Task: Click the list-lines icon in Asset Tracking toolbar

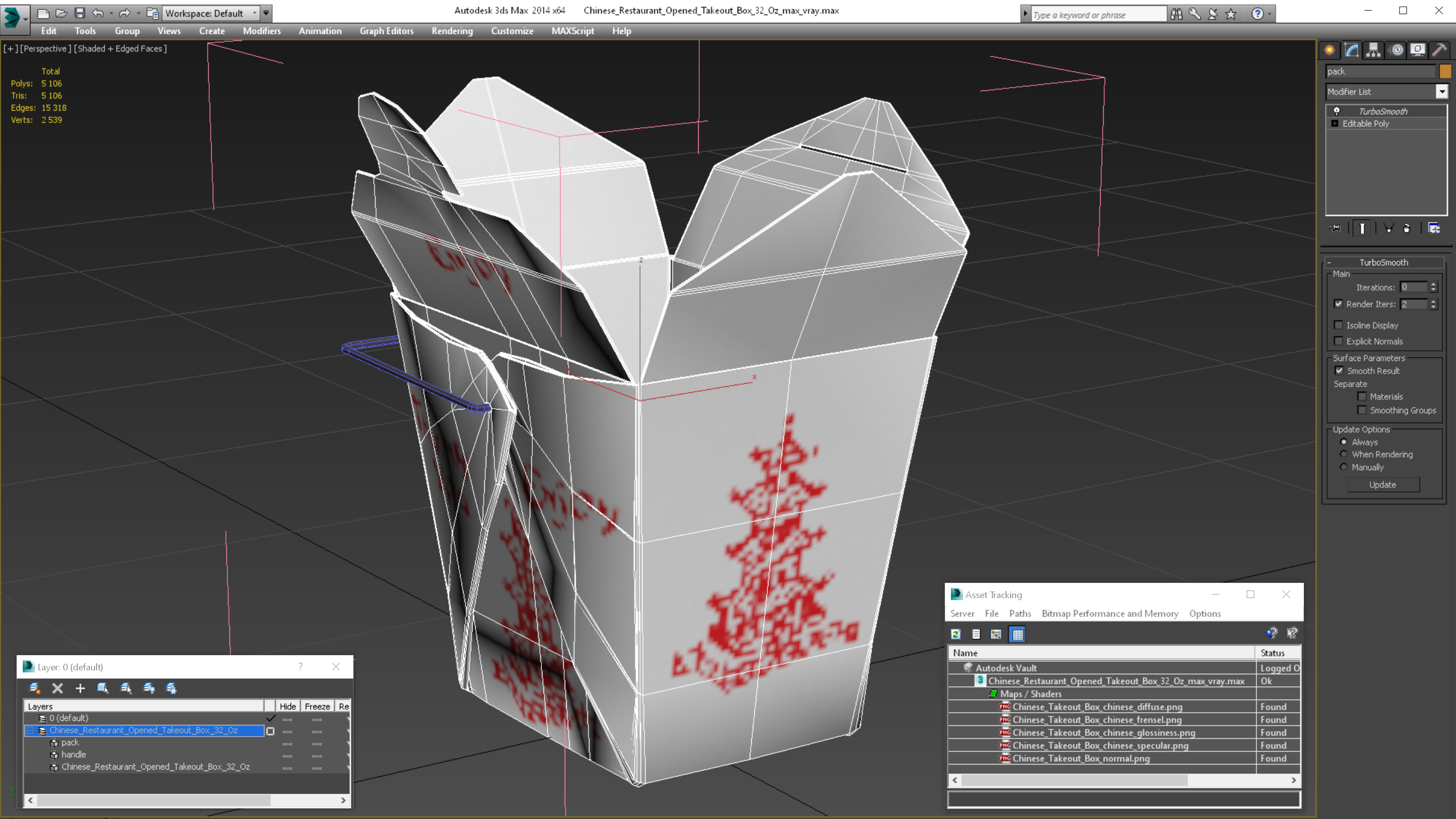Action: point(976,634)
